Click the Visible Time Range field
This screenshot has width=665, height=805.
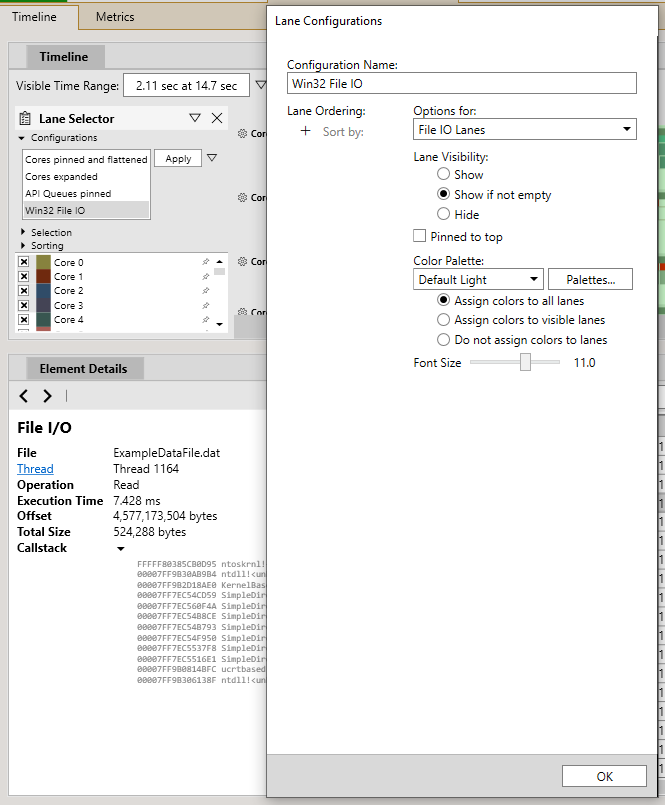186,85
